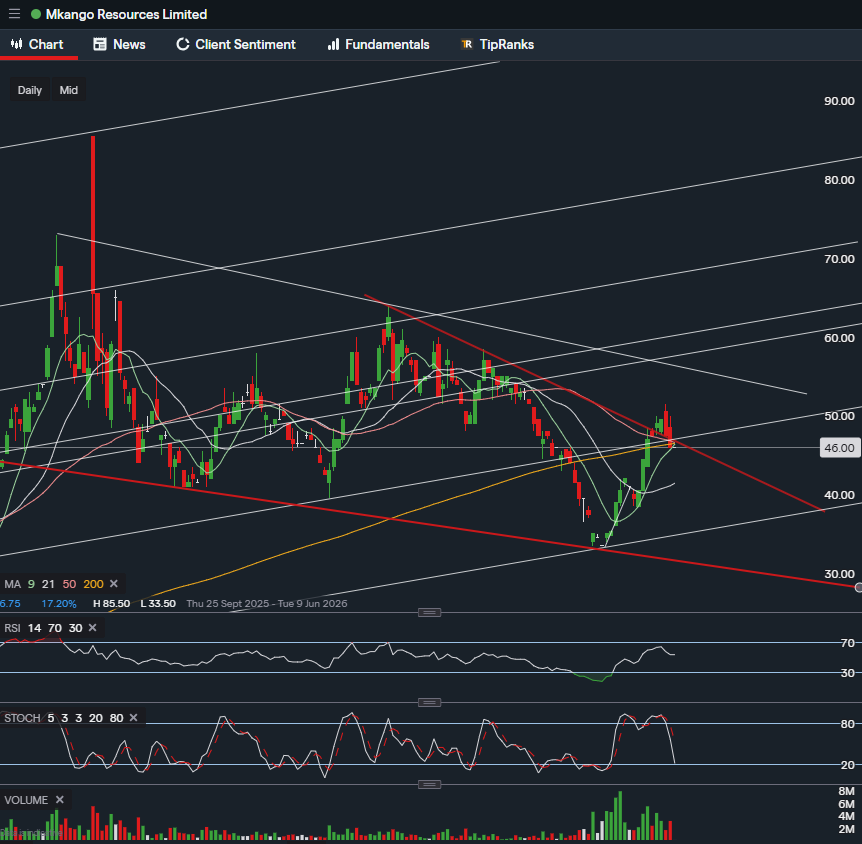Select the MA 21 period value
This screenshot has width=862, height=844.
(48, 584)
